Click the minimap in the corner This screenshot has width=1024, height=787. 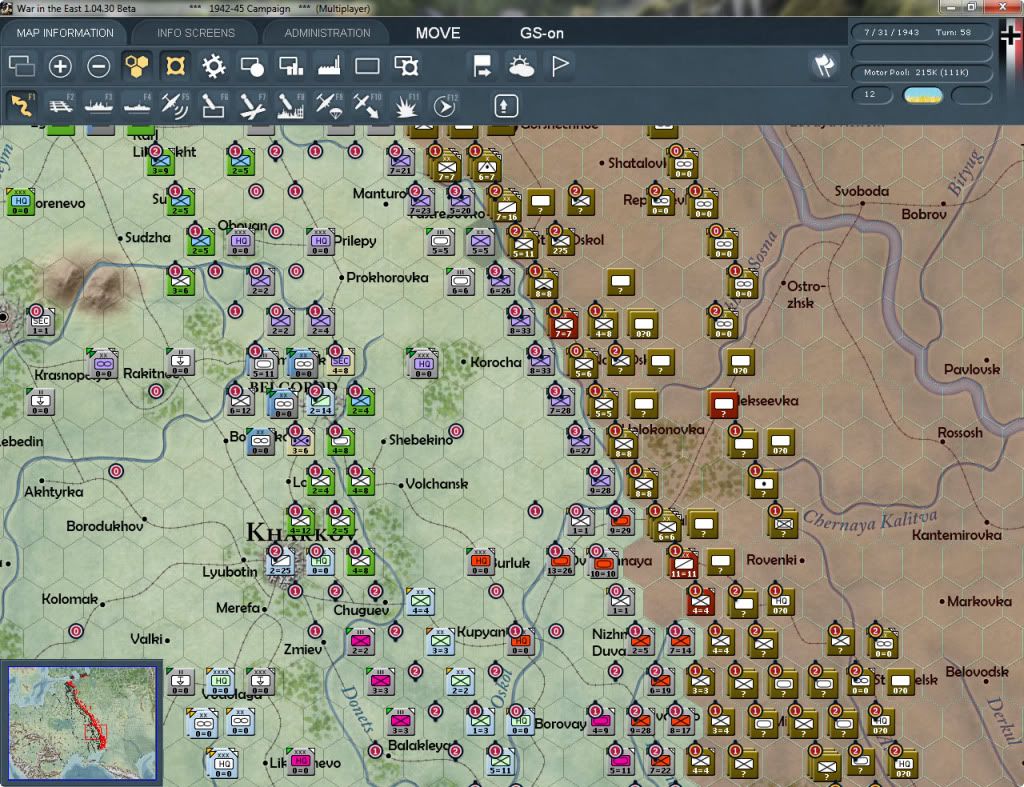[x=82, y=723]
